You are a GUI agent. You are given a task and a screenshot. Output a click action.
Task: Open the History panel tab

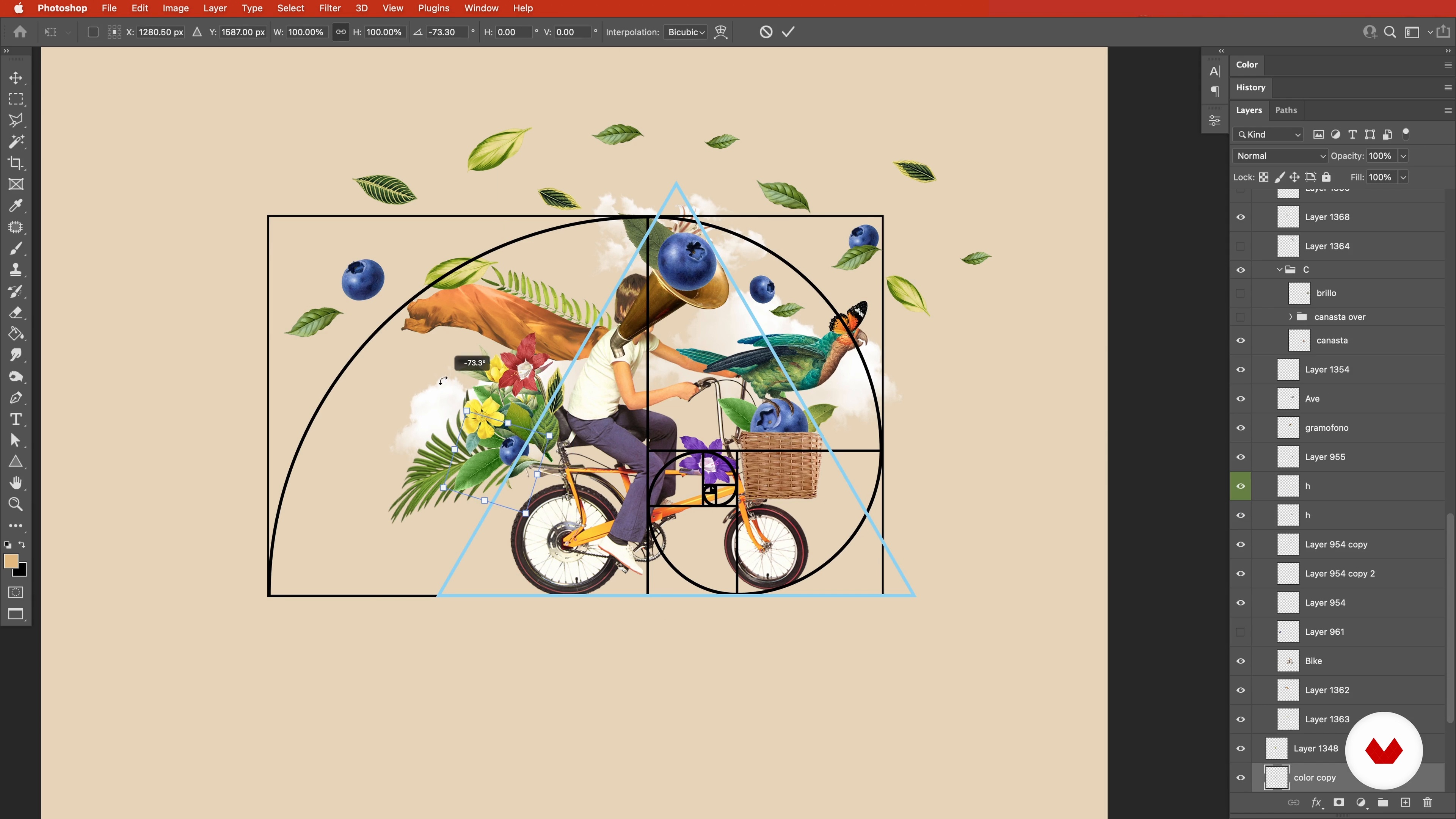[x=1250, y=88]
